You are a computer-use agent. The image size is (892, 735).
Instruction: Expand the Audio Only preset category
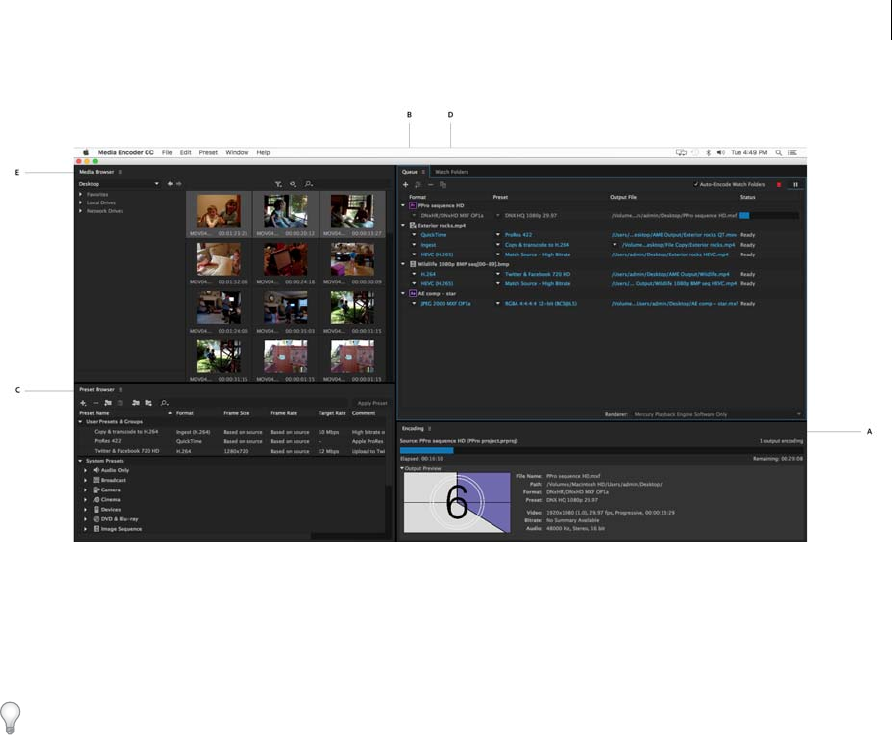tap(85, 470)
